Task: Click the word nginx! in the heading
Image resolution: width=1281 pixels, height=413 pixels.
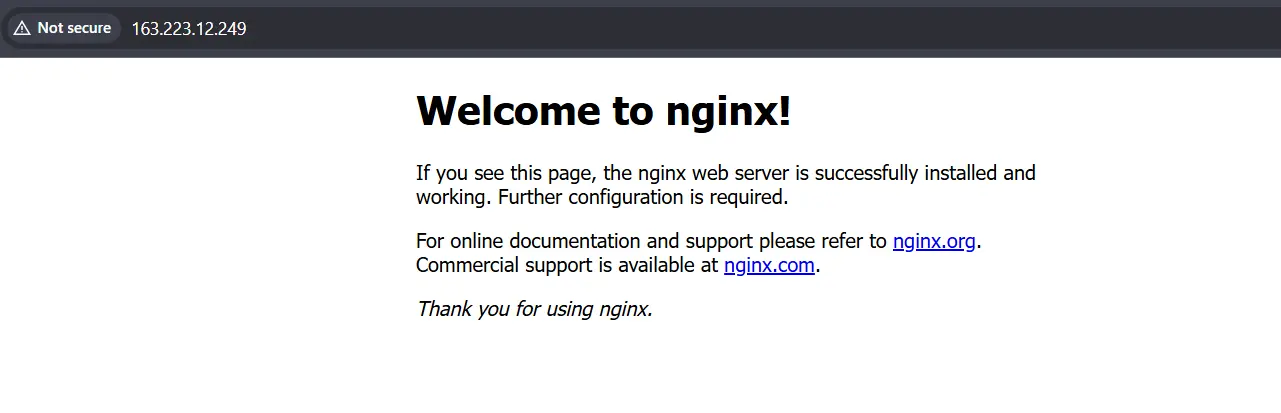Action: (x=728, y=111)
